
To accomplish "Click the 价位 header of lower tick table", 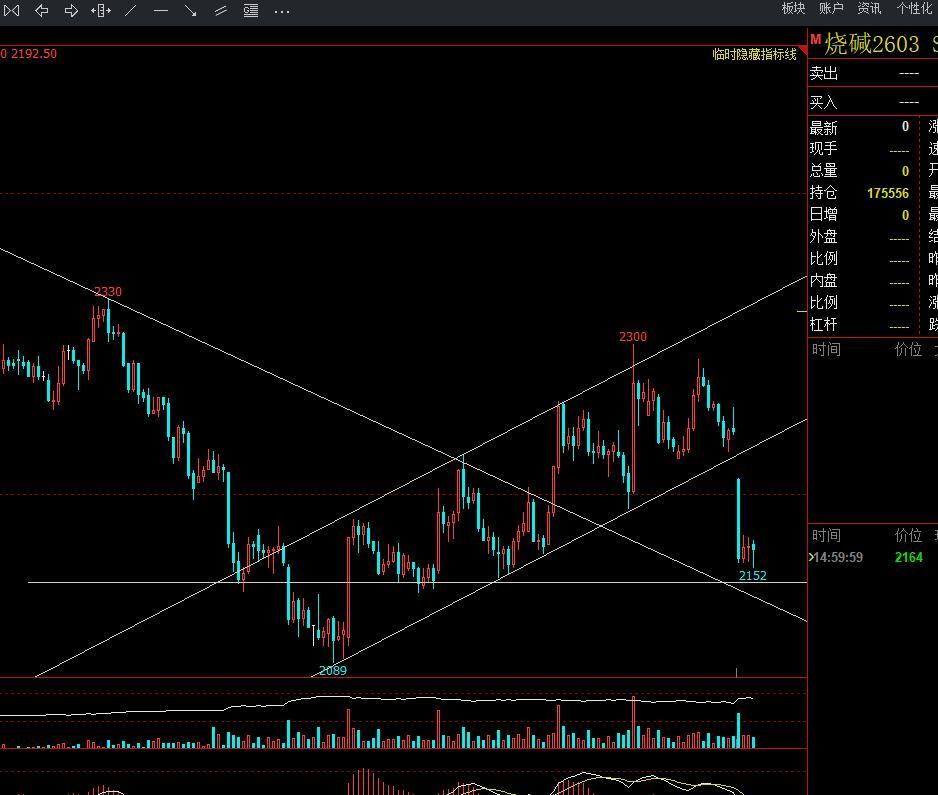I will (x=908, y=535).
